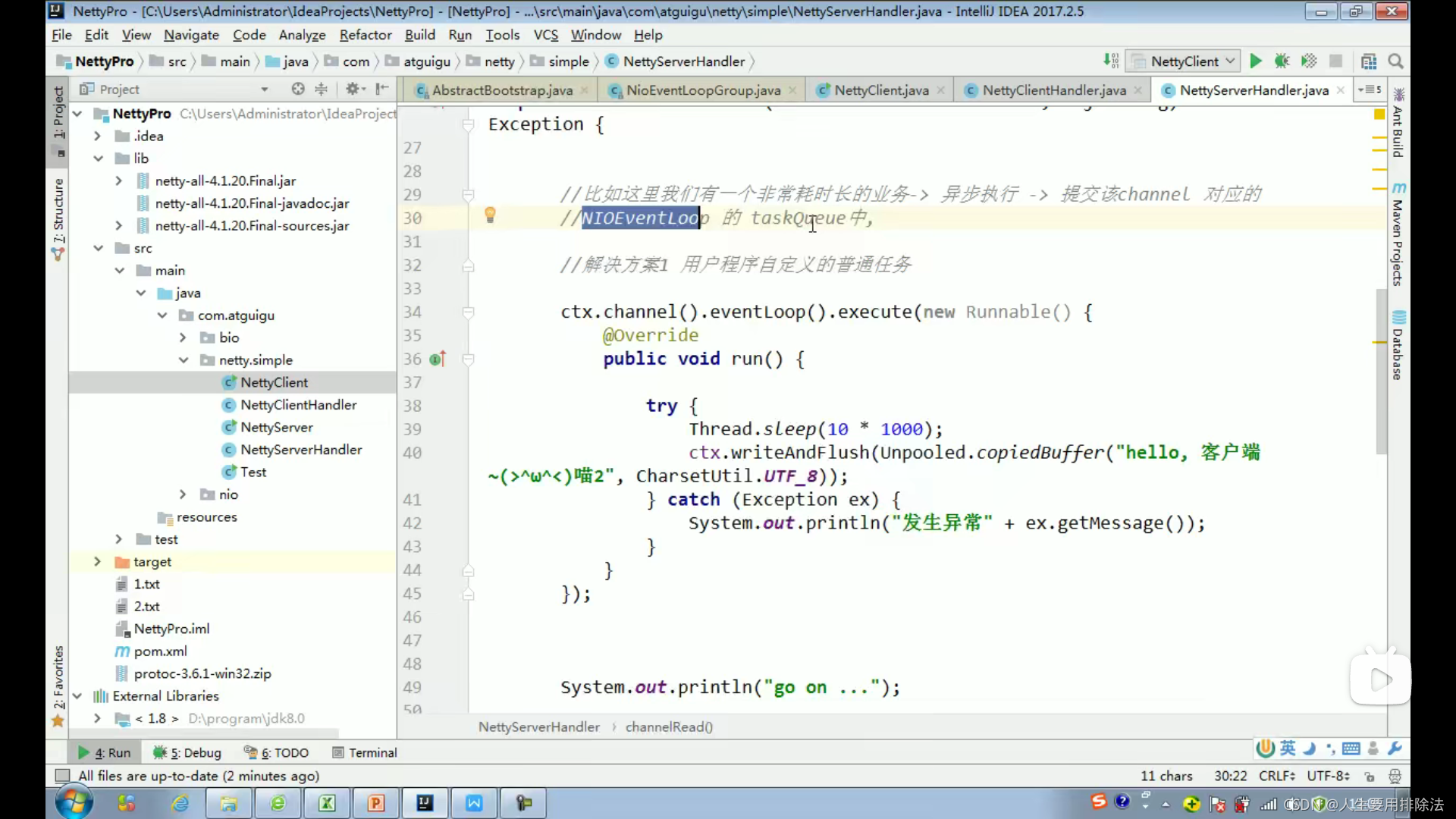Toggle the Database side panel
Viewport: 1456px width, 819px height.
click(1398, 346)
